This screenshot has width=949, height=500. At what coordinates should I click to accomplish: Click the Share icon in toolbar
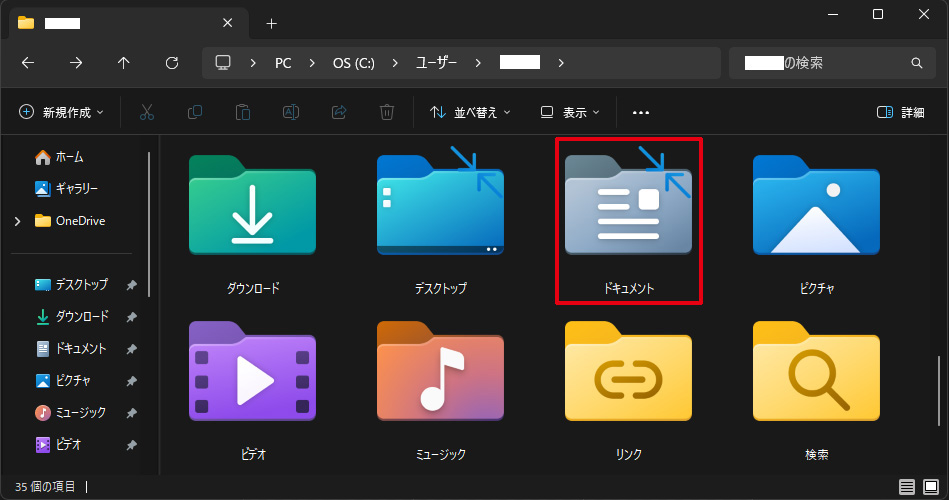(x=339, y=112)
